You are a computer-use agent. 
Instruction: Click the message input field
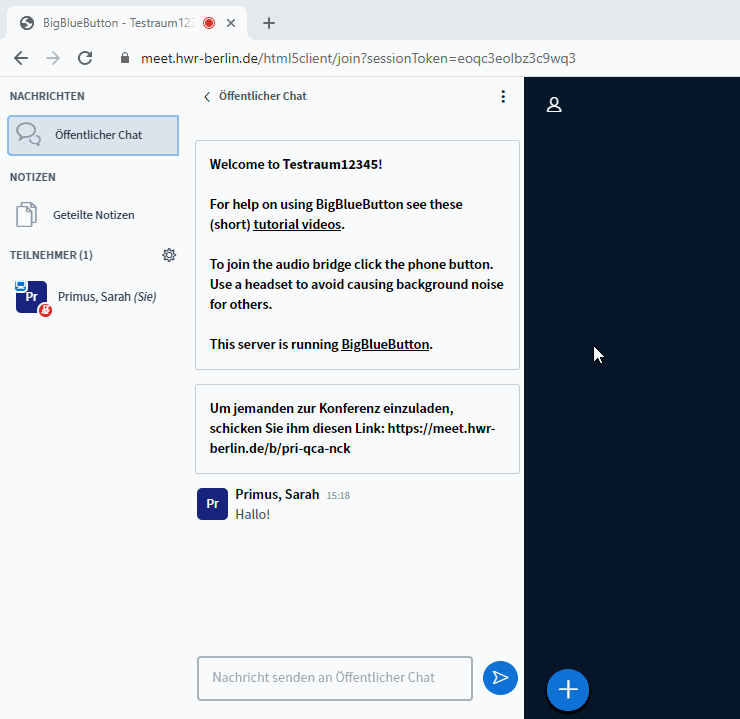[x=335, y=678]
